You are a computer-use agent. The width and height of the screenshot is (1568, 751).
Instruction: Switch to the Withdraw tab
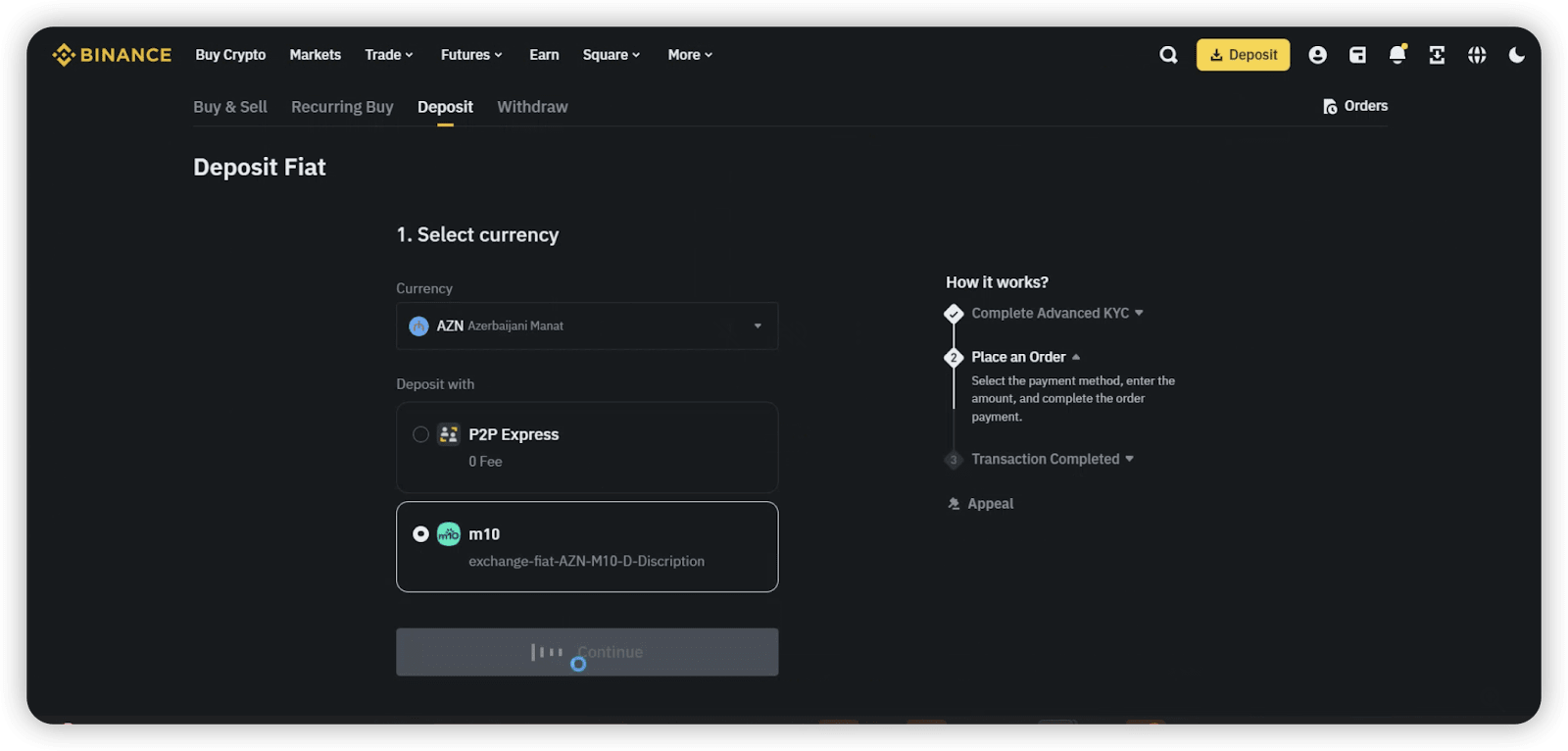(532, 107)
